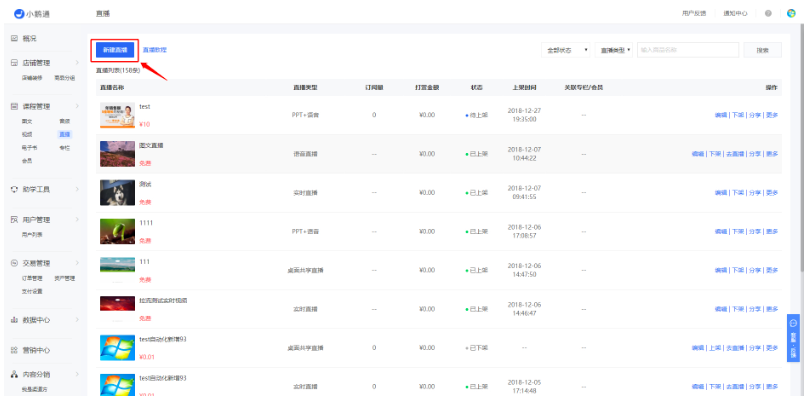Go to 音频 under 课程管理

(x=65, y=121)
